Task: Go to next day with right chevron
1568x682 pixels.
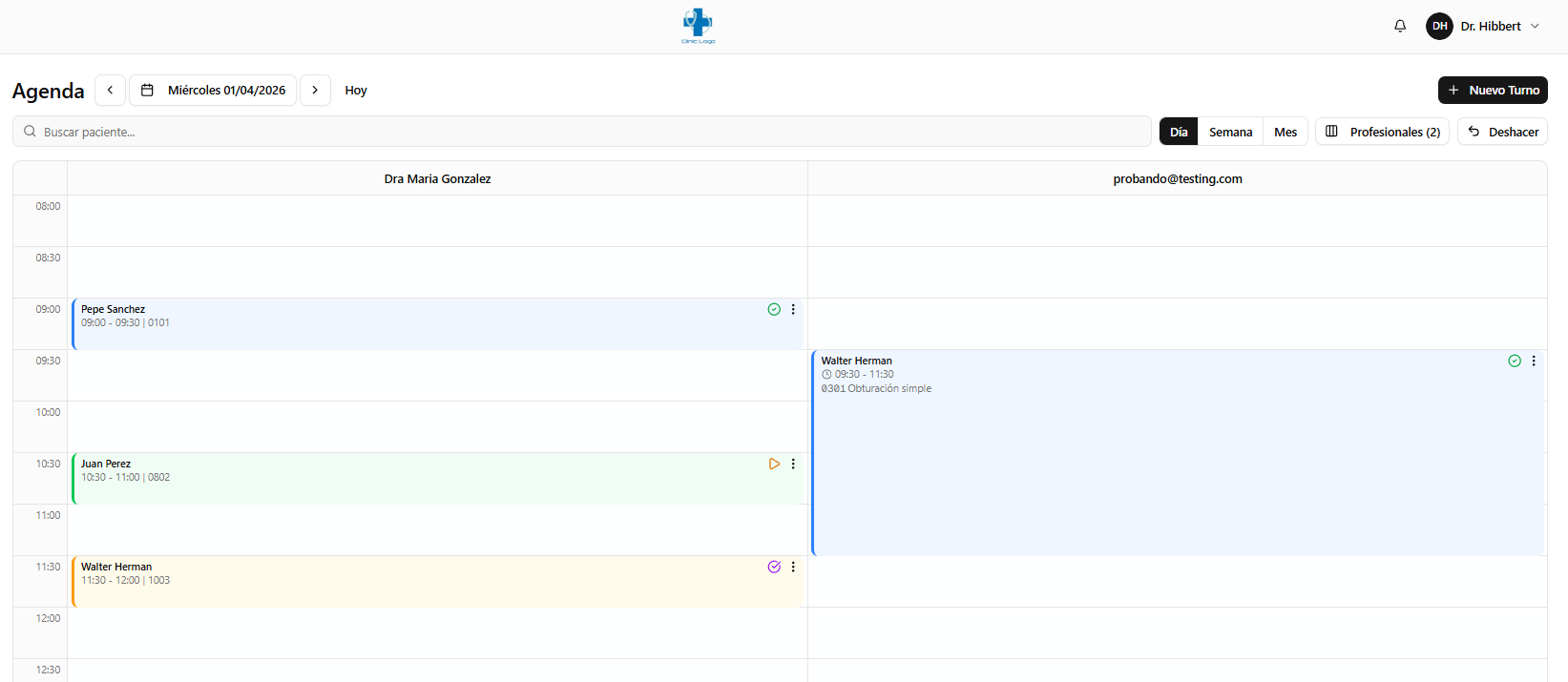Action: pos(315,90)
